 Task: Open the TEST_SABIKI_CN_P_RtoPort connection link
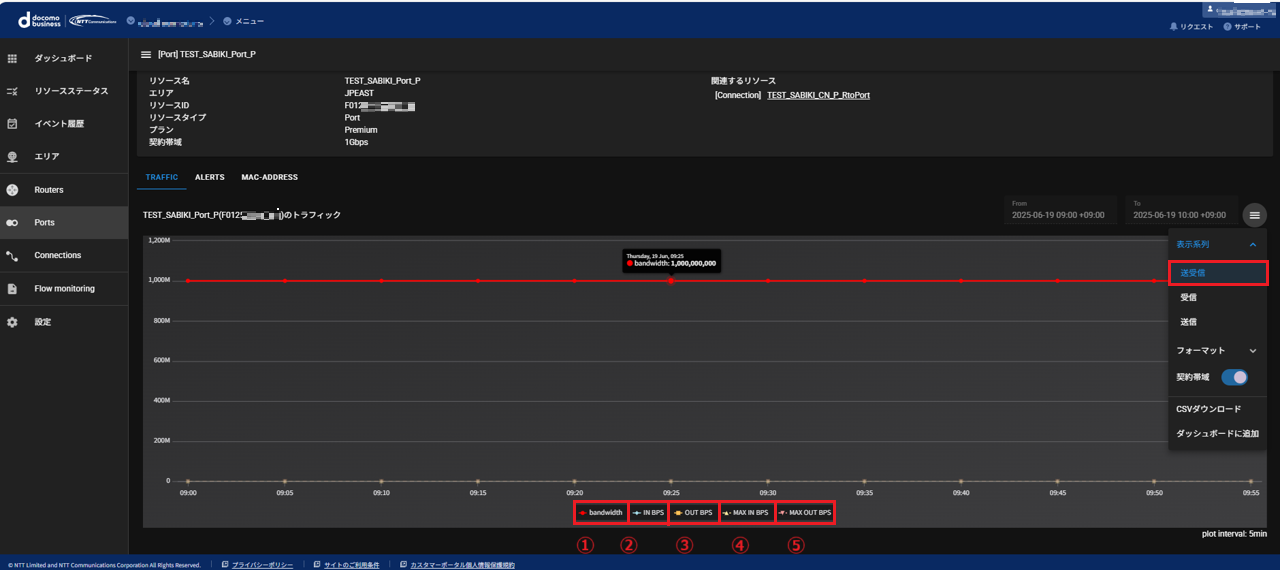[x=817, y=95]
